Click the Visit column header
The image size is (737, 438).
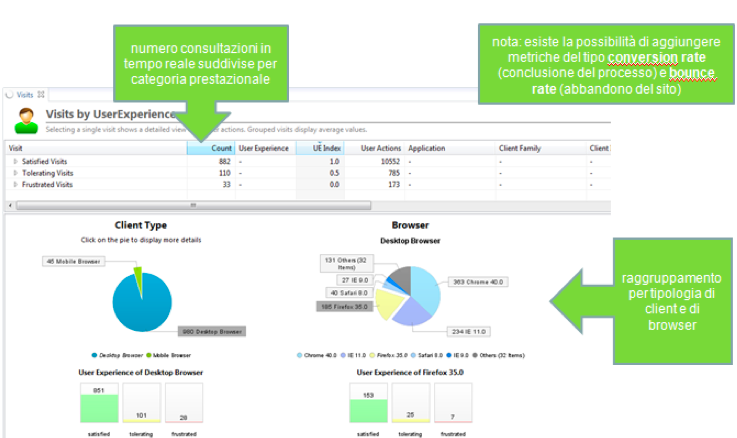pos(96,148)
